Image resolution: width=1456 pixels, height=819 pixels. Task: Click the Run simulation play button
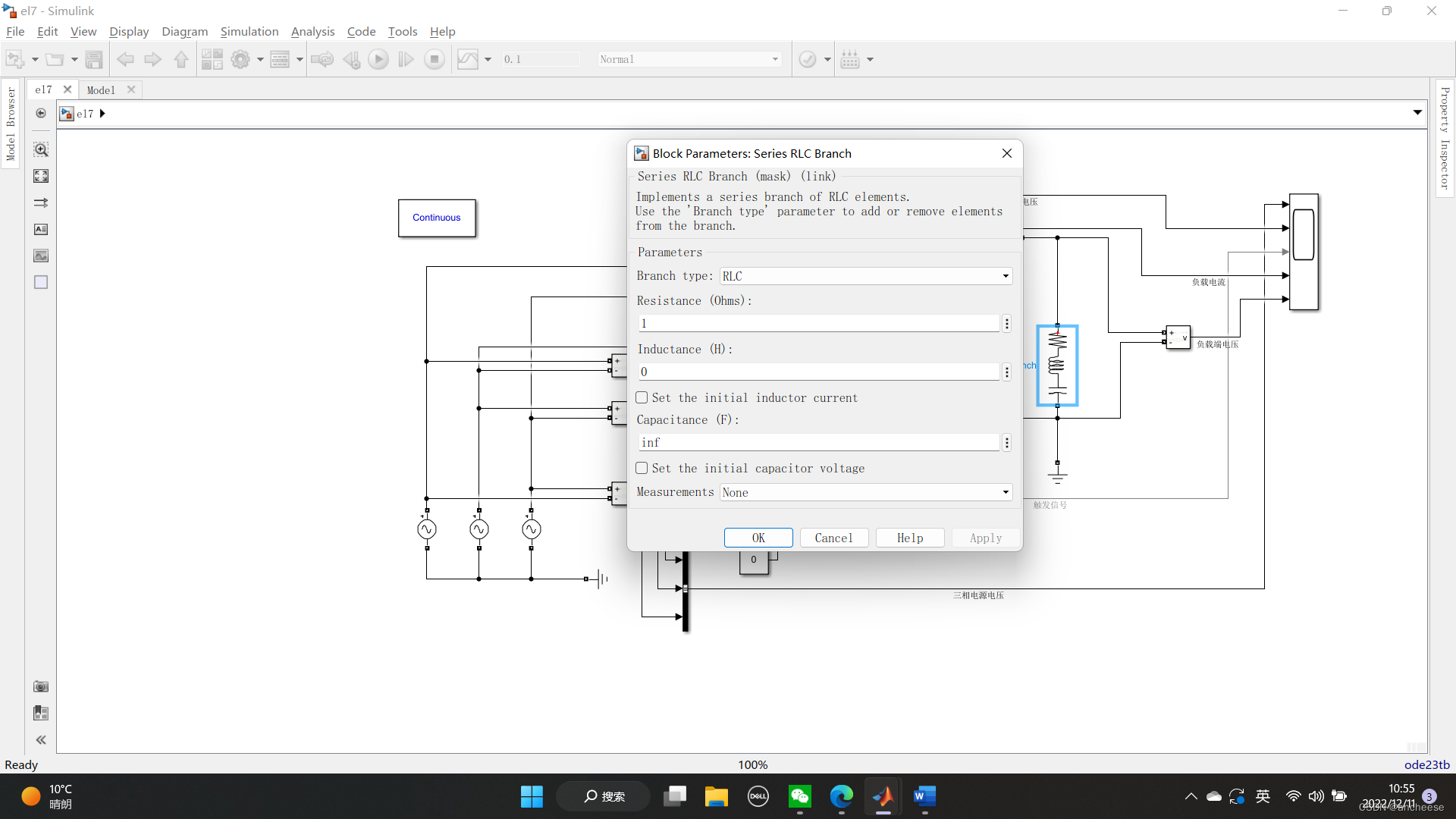point(378,59)
